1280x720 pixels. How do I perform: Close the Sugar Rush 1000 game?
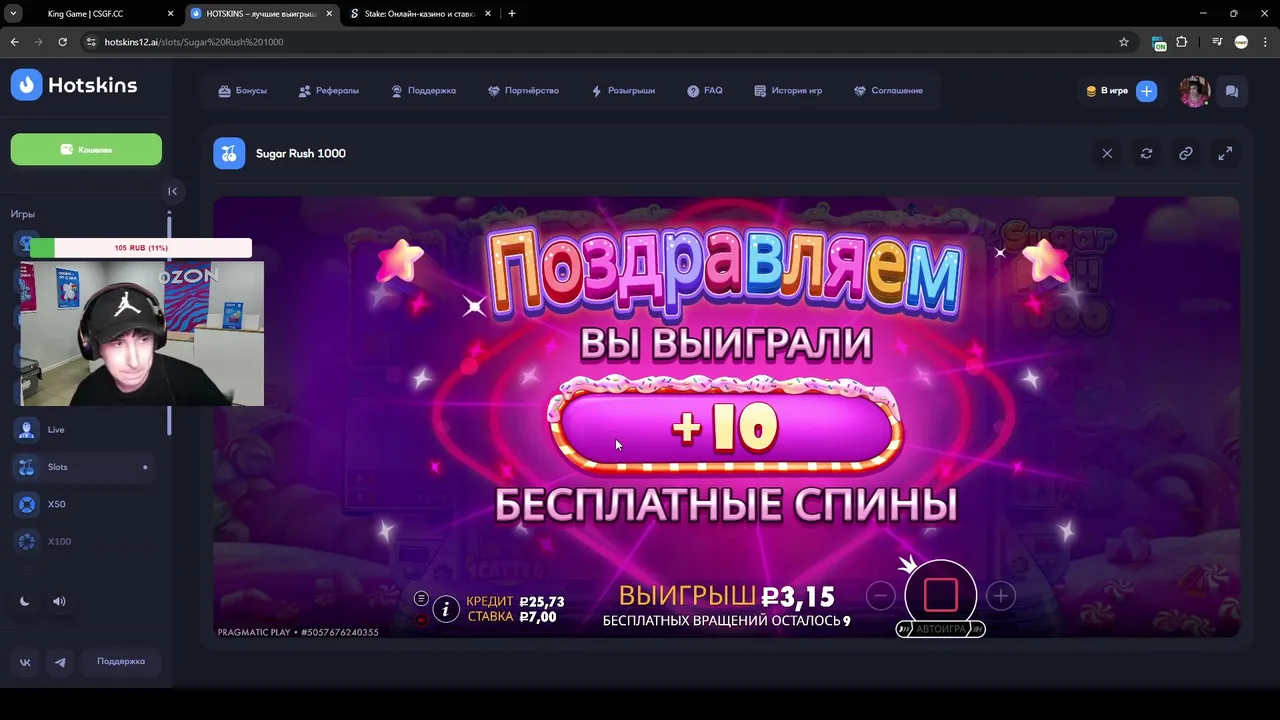pyautogui.click(x=1107, y=153)
